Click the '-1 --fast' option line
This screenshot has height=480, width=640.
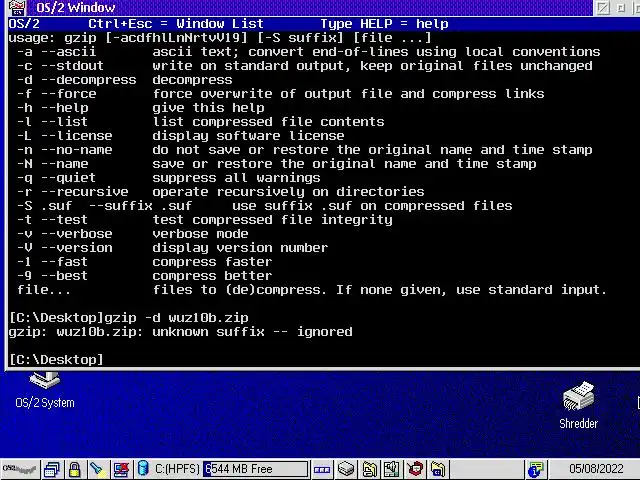(144, 261)
